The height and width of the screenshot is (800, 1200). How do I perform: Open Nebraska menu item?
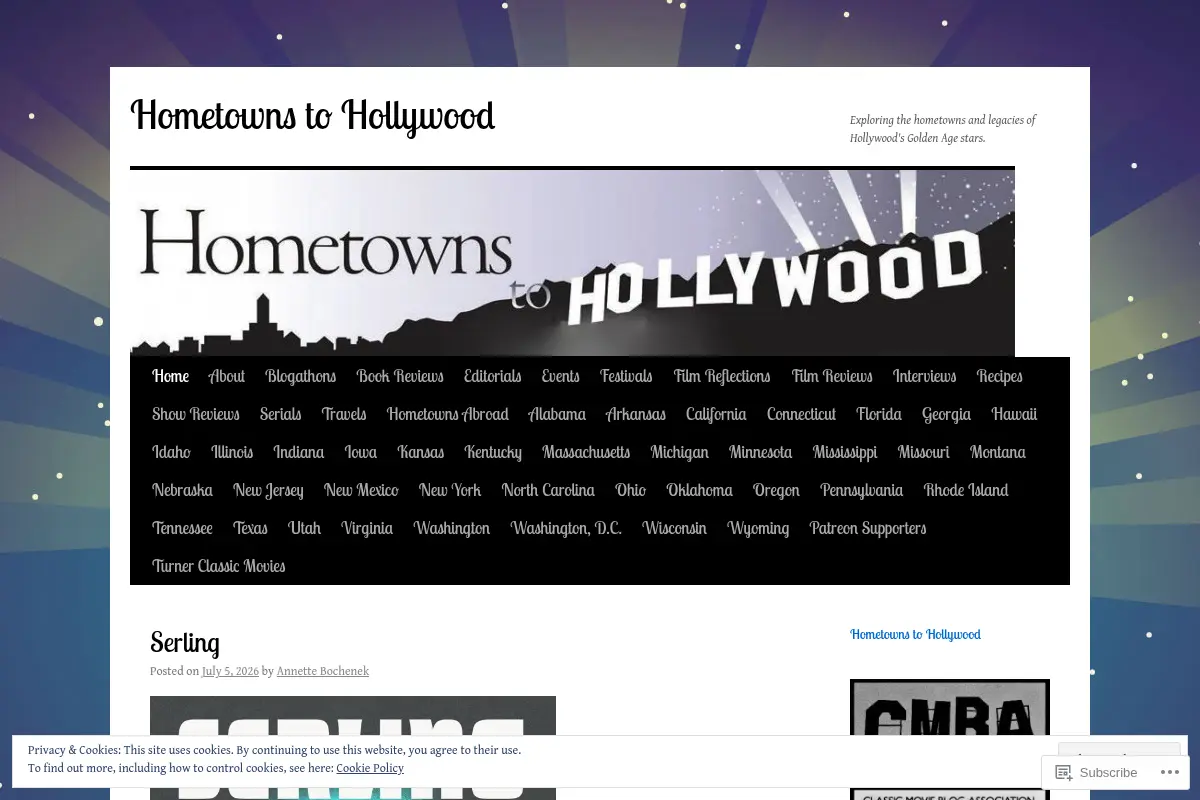click(x=182, y=490)
